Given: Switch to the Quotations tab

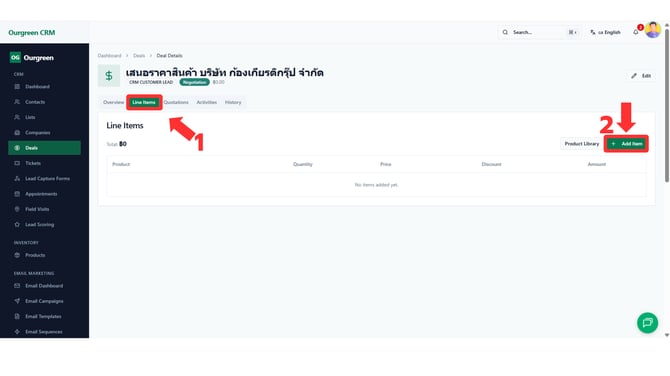Looking at the screenshot, I should (x=176, y=102).
